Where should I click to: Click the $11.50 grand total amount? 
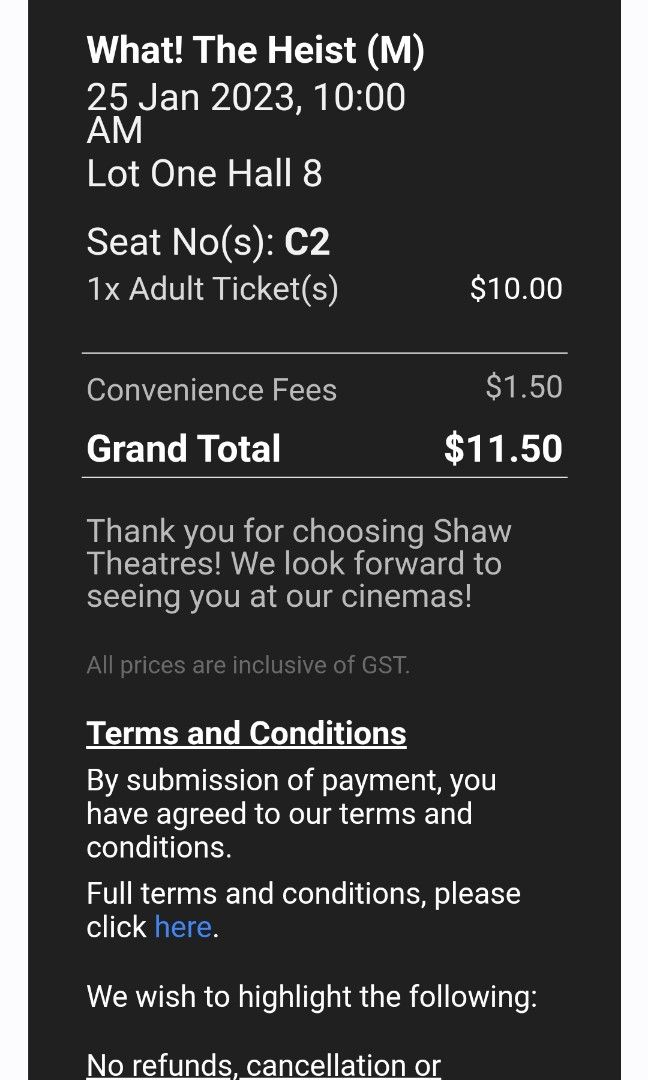[x=502, y=448]
